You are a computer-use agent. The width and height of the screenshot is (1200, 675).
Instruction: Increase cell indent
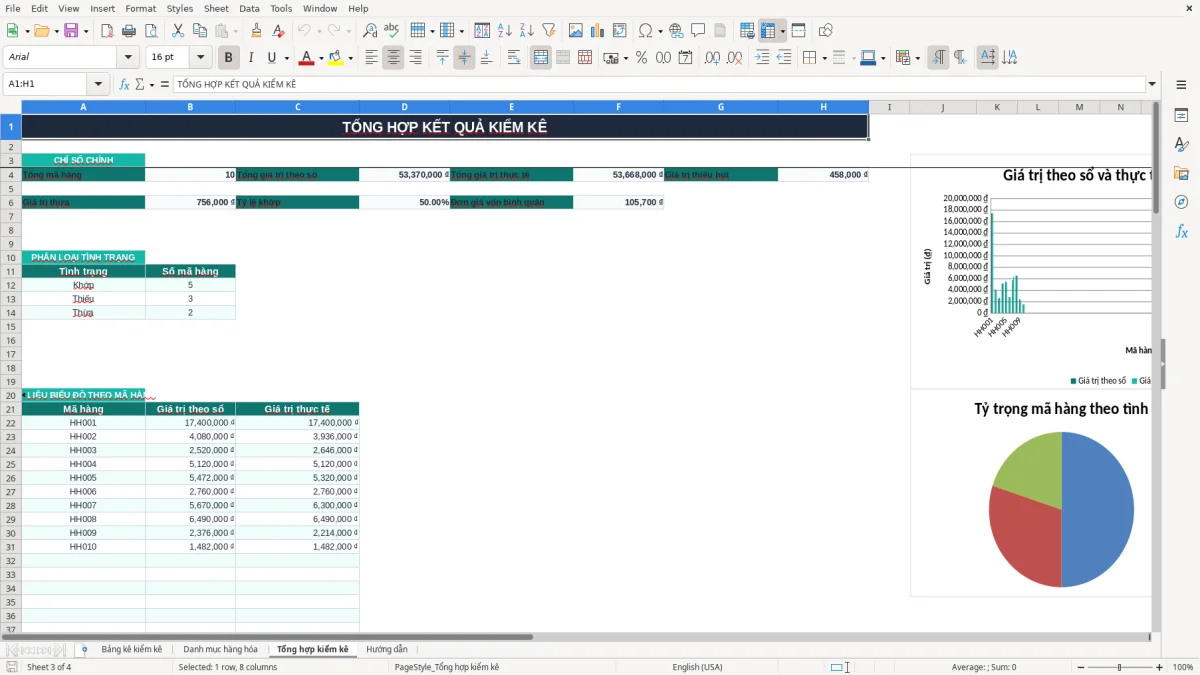pos(762,58)
